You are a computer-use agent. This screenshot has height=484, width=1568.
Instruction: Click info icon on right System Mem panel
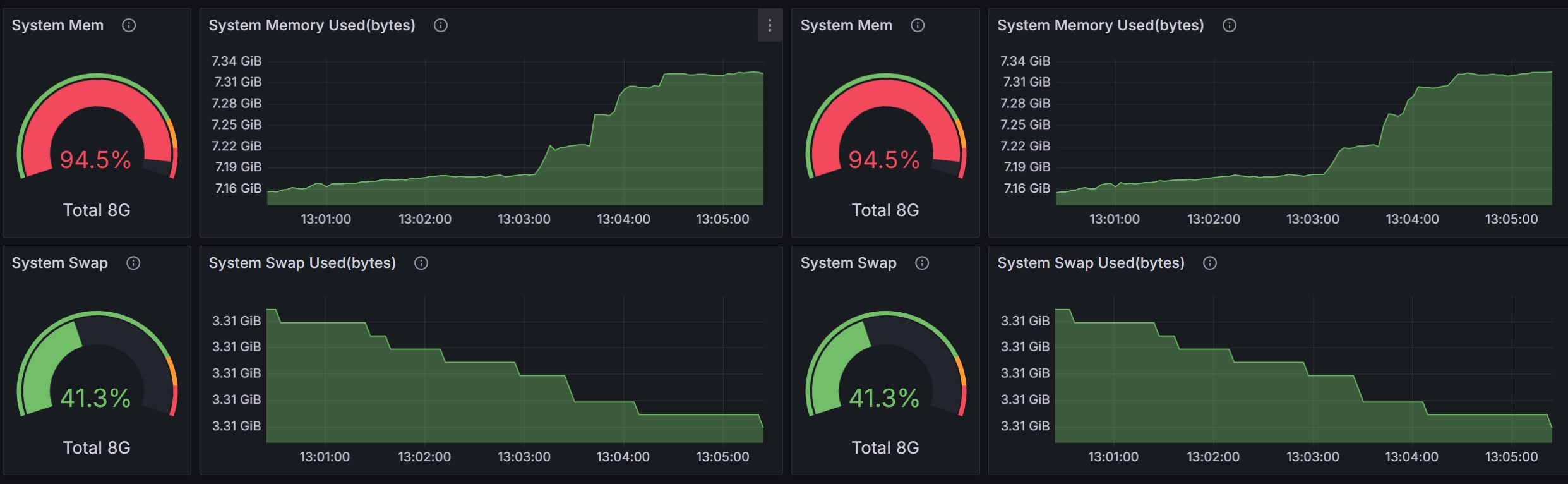(x=918, y=25)
